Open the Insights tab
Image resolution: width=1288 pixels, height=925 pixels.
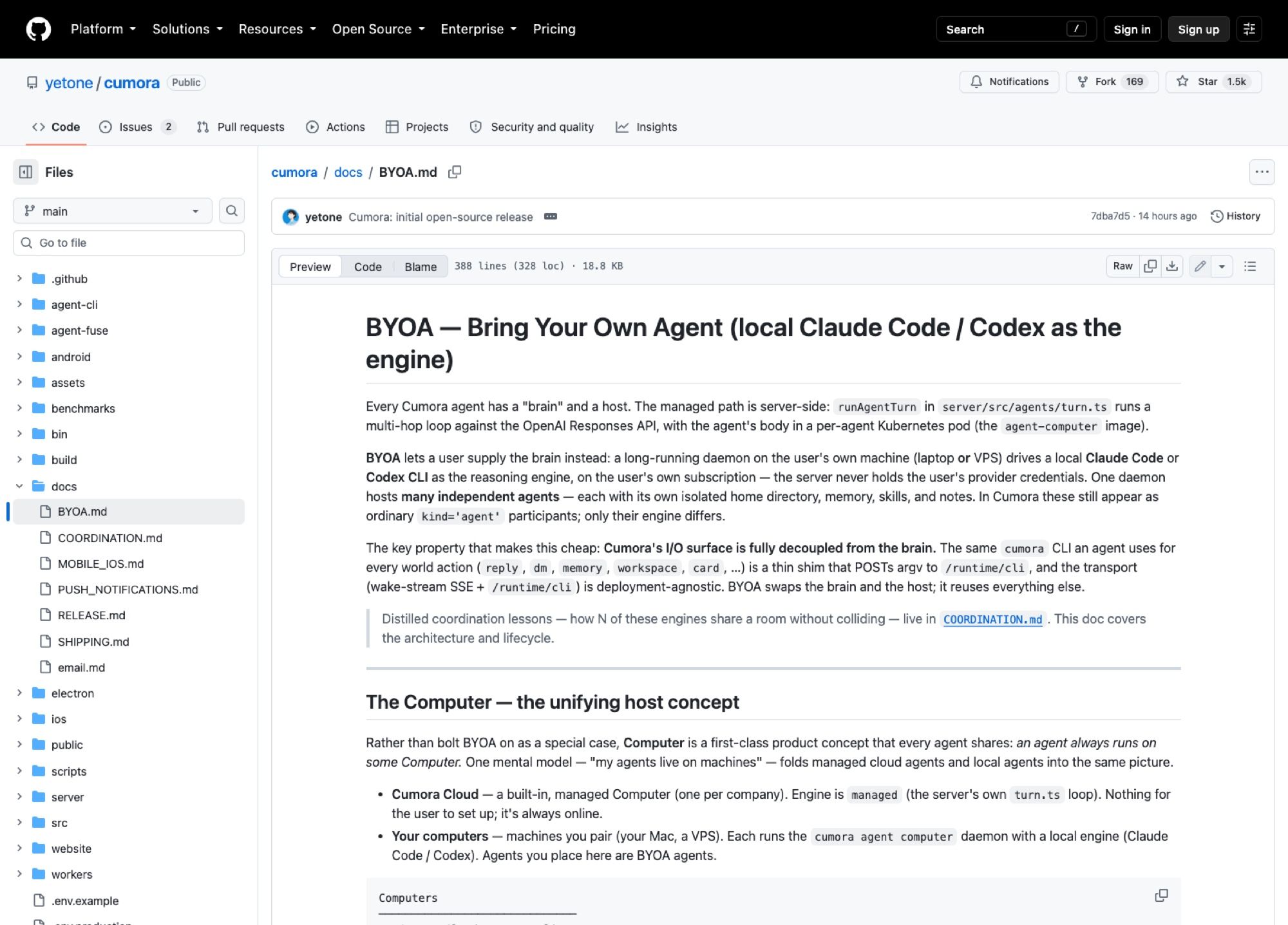(646, 127)
